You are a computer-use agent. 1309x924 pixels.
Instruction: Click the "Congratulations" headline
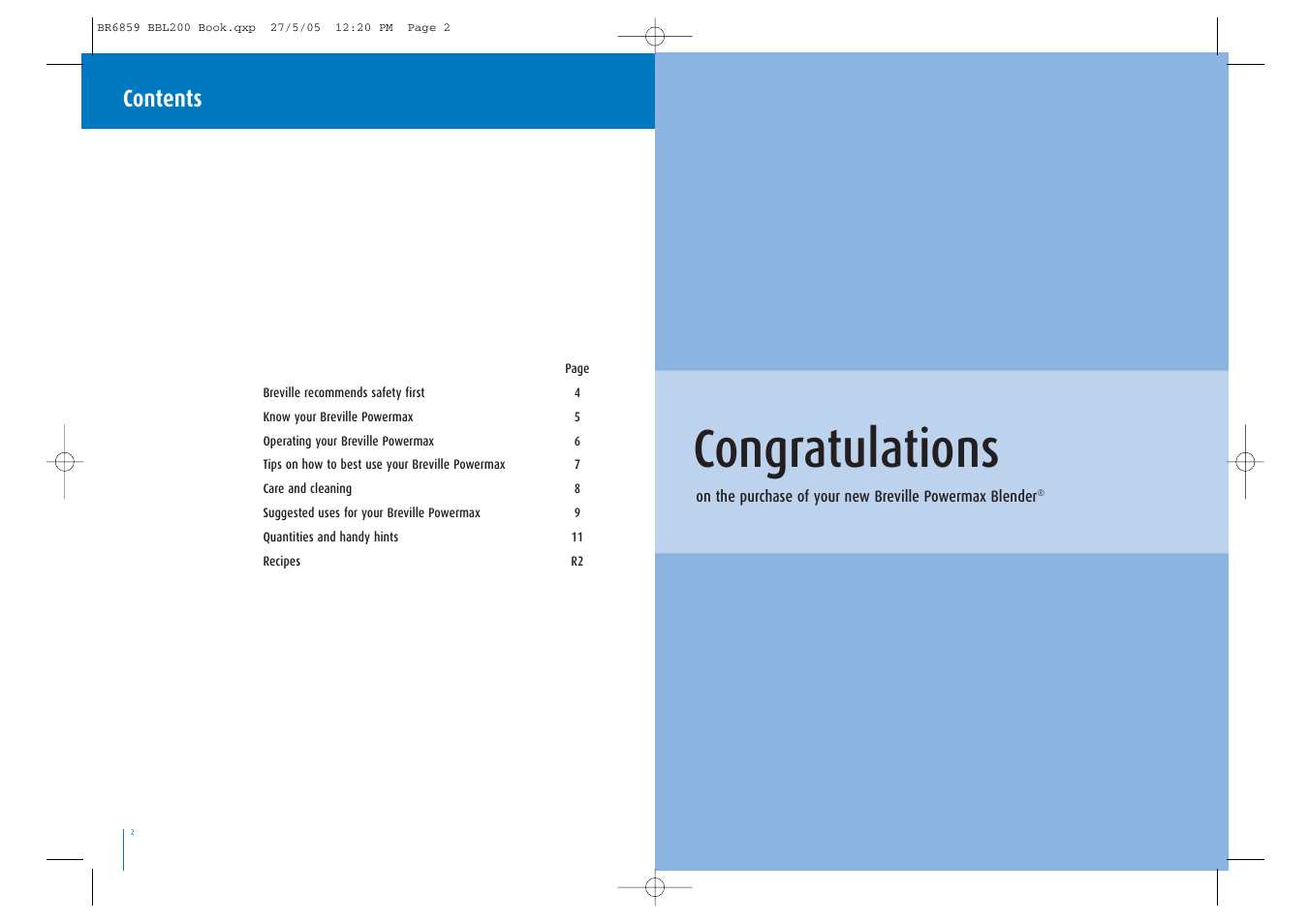(846, 450)
